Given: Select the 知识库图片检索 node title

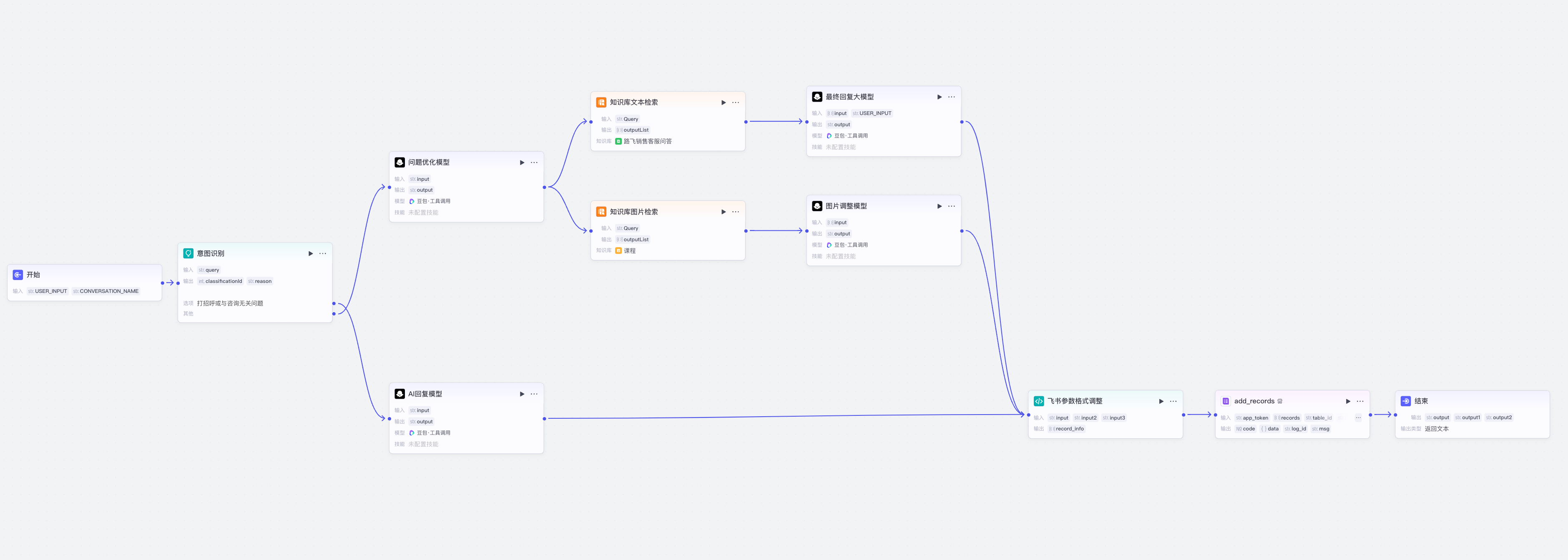Looking at the screenshot, I should 633,212.
